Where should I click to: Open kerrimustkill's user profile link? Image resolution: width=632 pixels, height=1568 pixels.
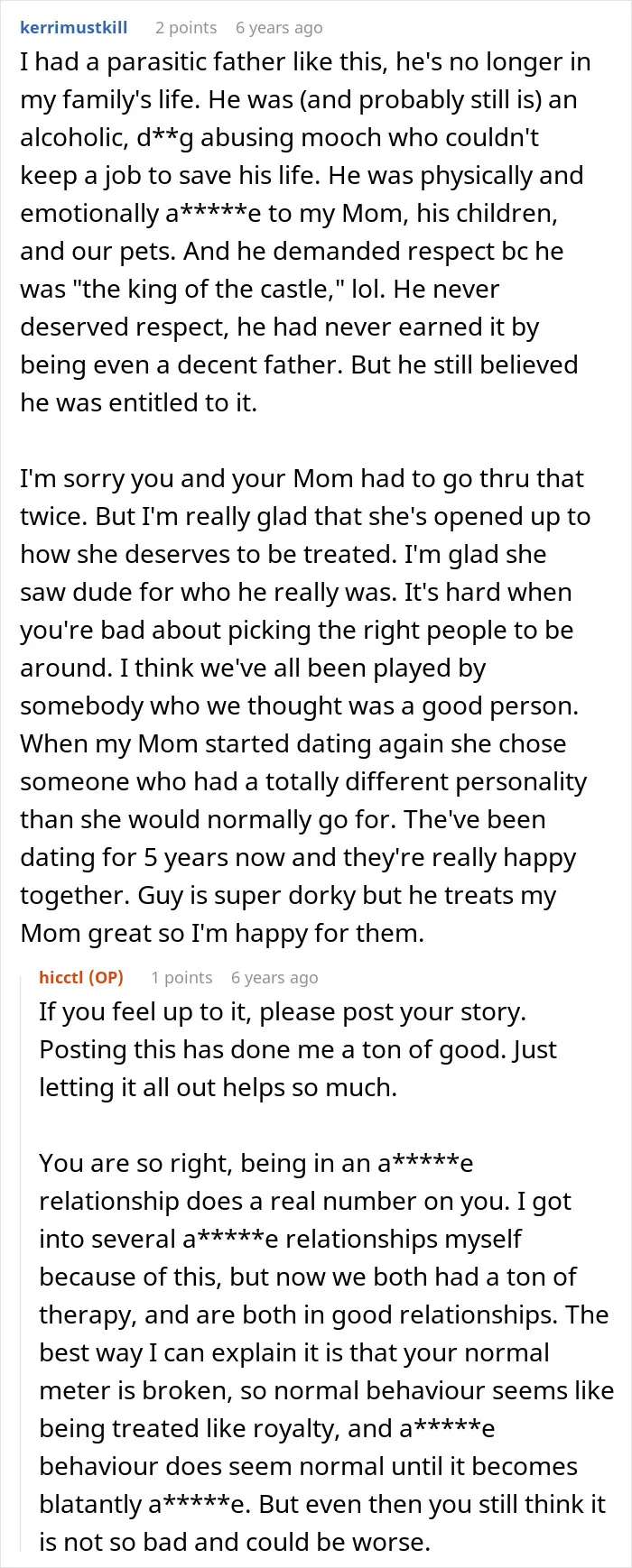(74, 28)
